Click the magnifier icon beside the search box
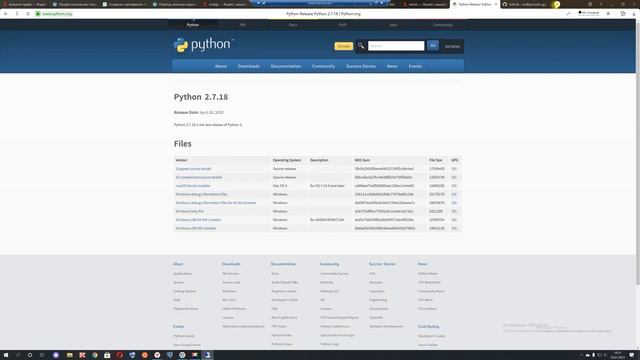The height and width of the screenshot is (360, 640). 361,46
